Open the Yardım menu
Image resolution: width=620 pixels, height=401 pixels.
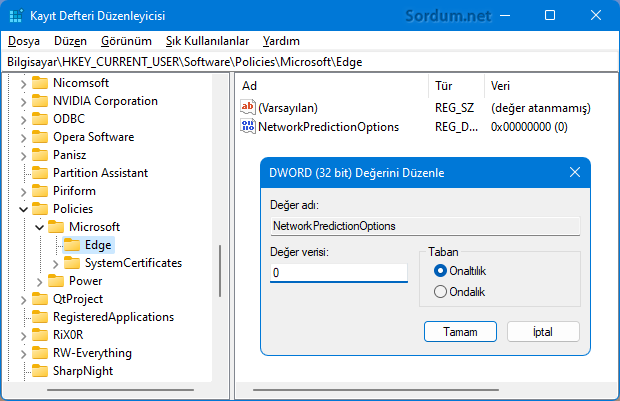281,41
